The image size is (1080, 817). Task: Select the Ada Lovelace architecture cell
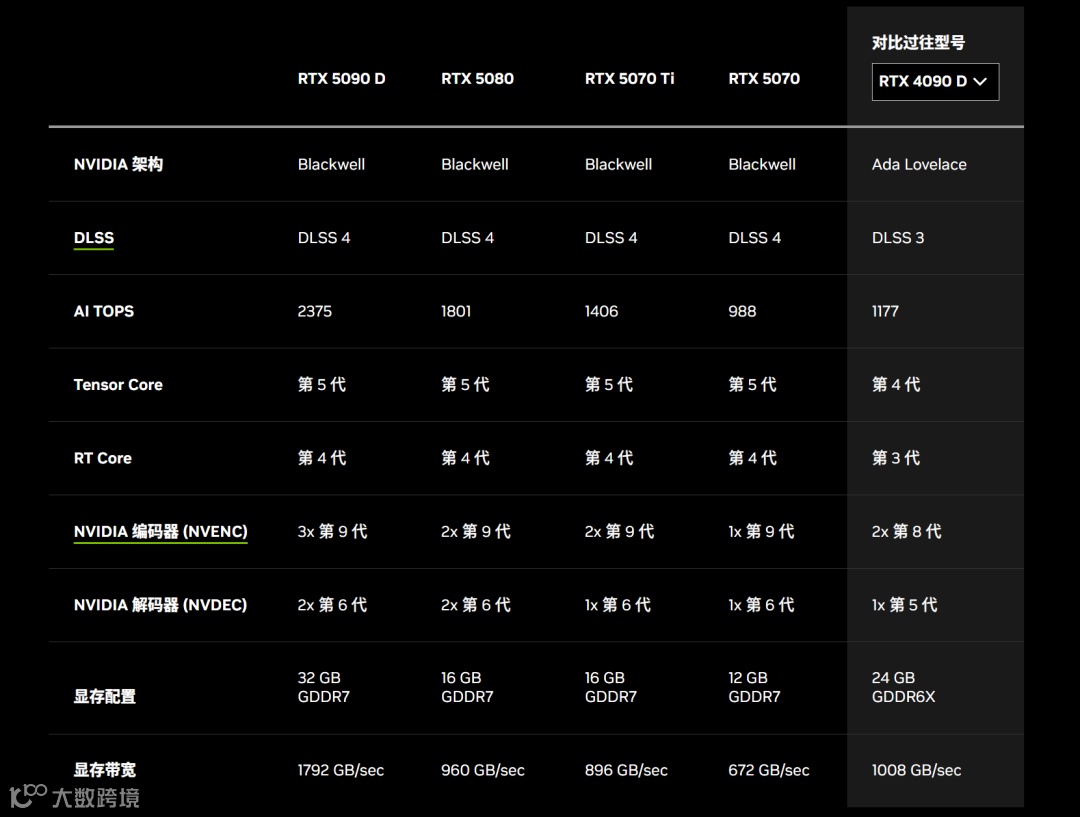[919, 165]
